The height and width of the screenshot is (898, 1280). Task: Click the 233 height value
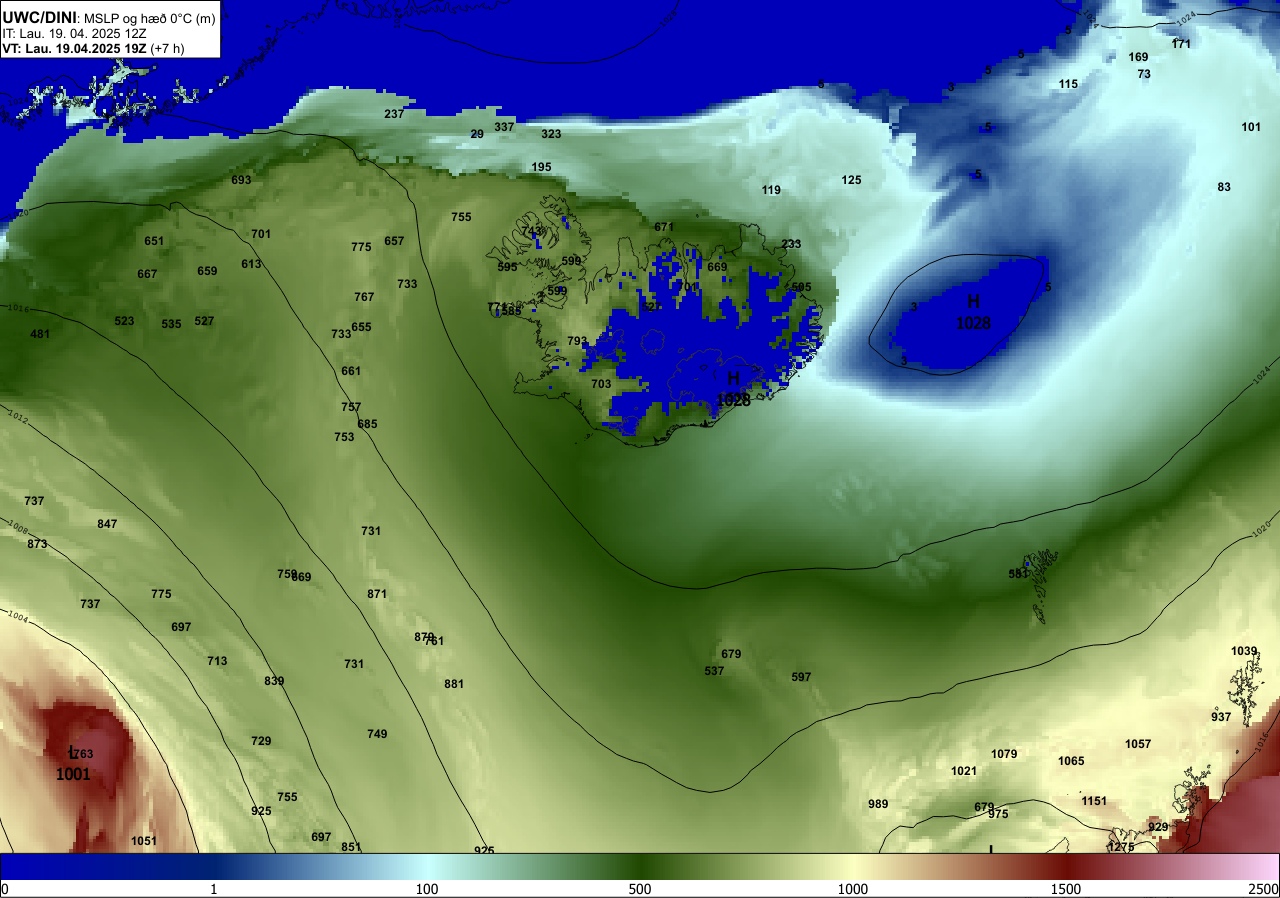(x=791, y=244)
